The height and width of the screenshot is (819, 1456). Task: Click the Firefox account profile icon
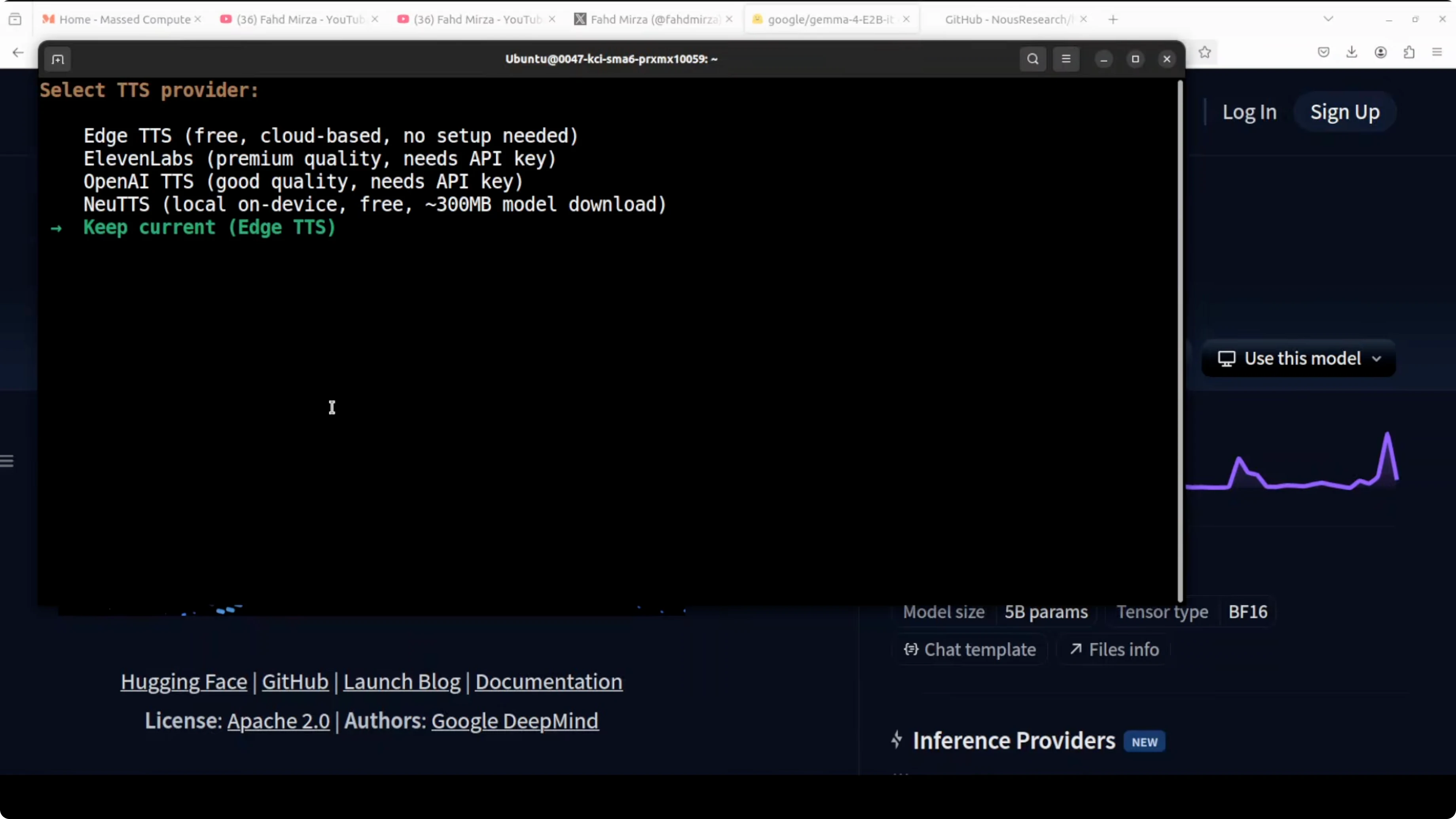coord(1380,53)
